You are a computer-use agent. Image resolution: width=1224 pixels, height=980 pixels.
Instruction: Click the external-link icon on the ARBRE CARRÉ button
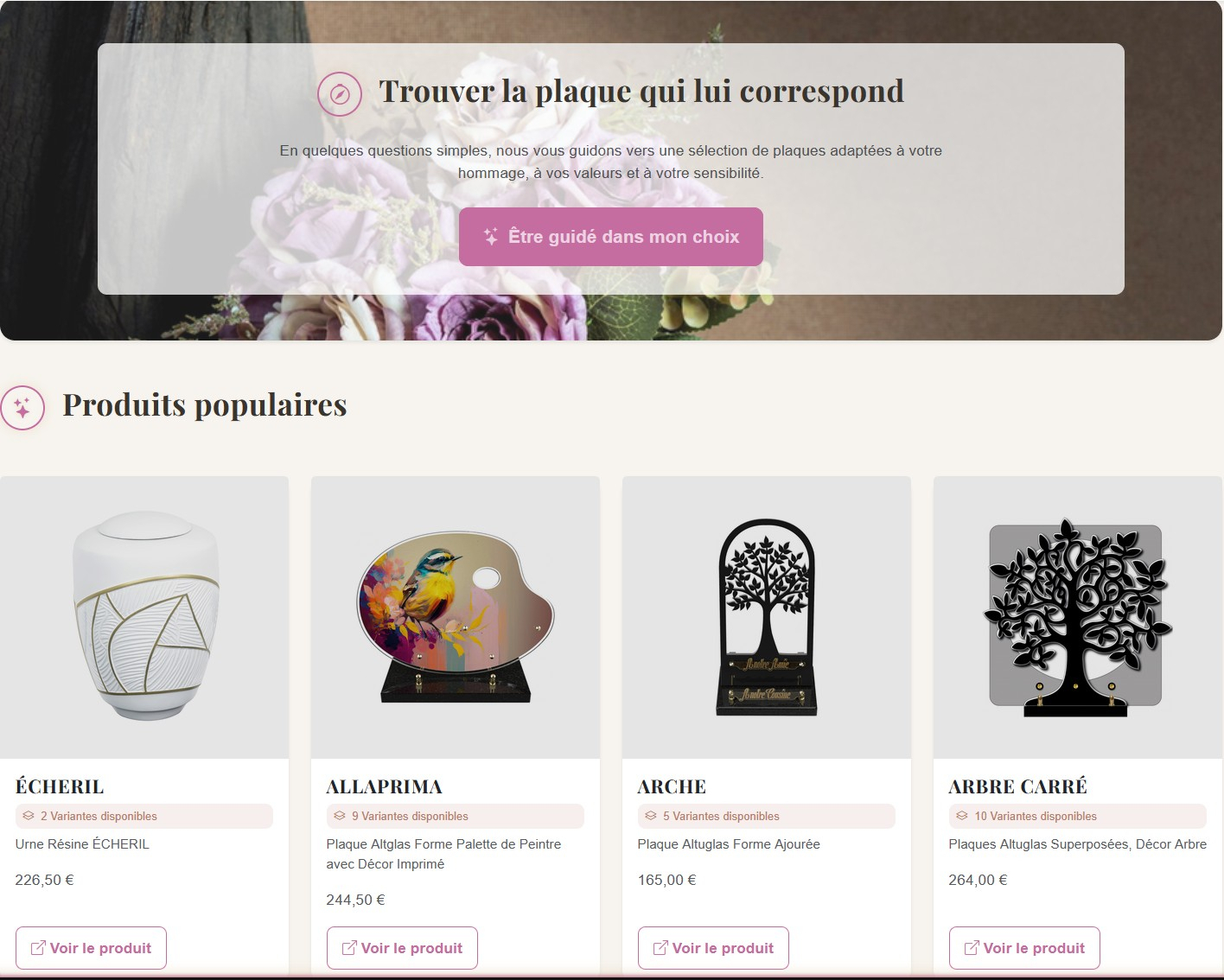[x=972, y=948]
